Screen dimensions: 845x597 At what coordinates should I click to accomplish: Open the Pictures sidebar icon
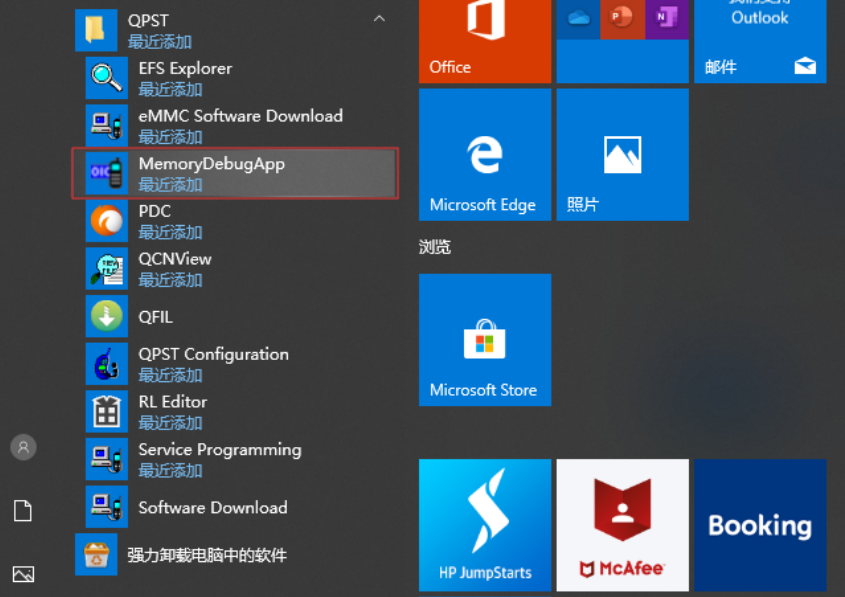tap(23, 574)
